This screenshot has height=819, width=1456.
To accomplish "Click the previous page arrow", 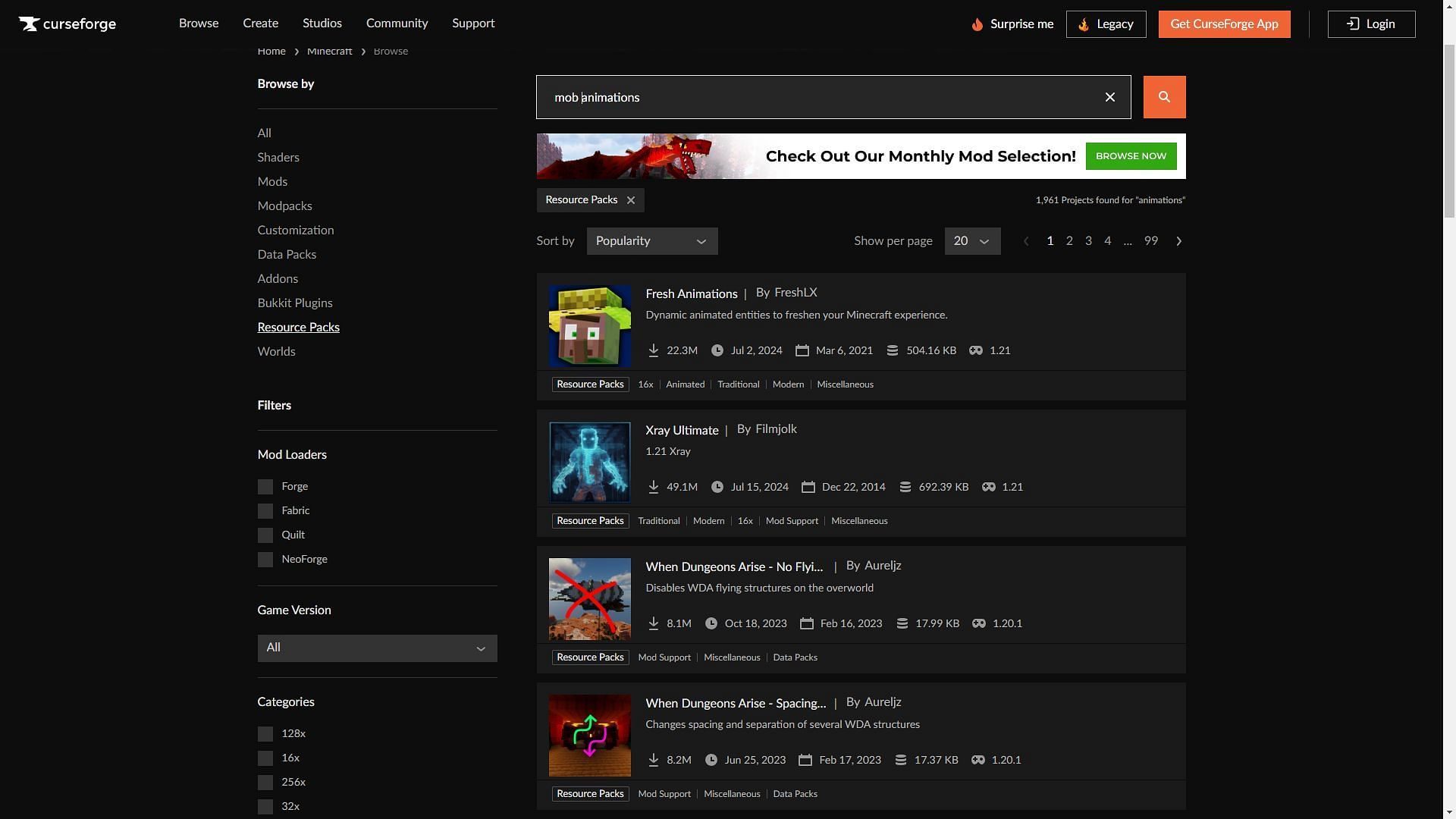I will [x=1026, y=241].
